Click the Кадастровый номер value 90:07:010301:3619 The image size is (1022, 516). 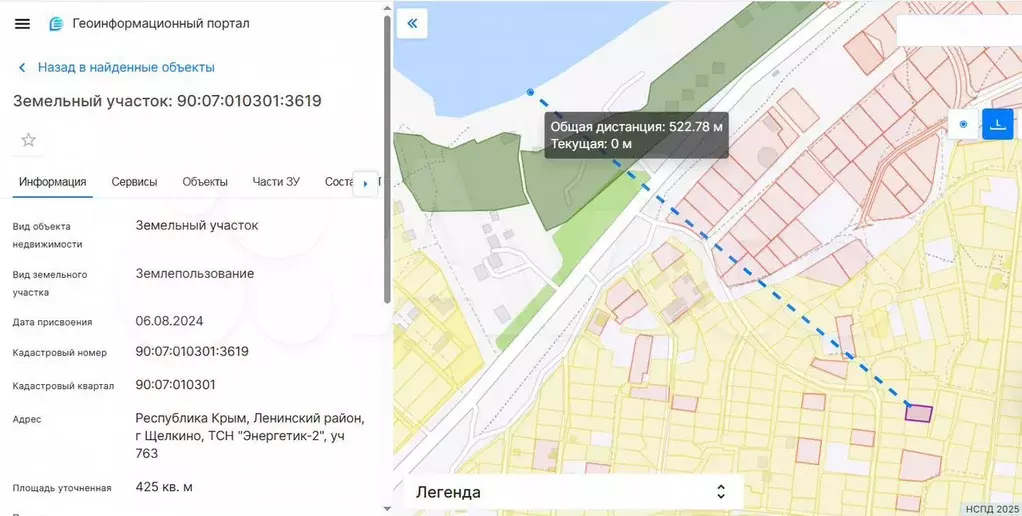[192, 352]
